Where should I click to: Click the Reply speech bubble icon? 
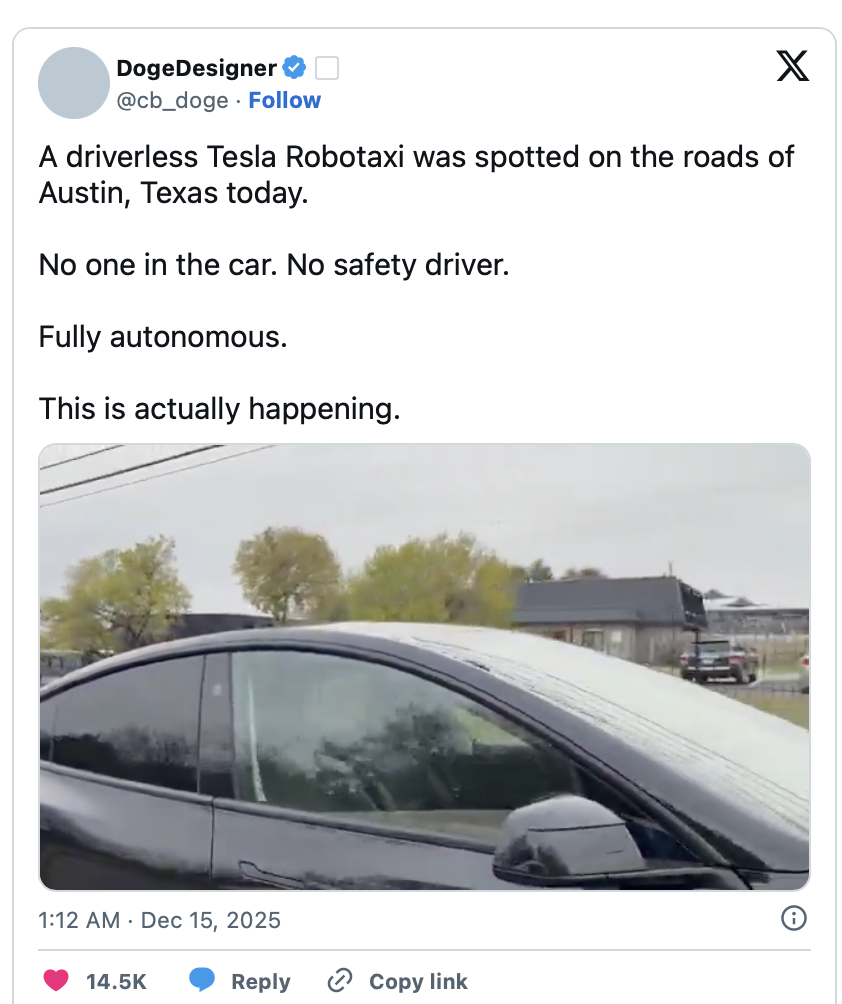point(202,981)
